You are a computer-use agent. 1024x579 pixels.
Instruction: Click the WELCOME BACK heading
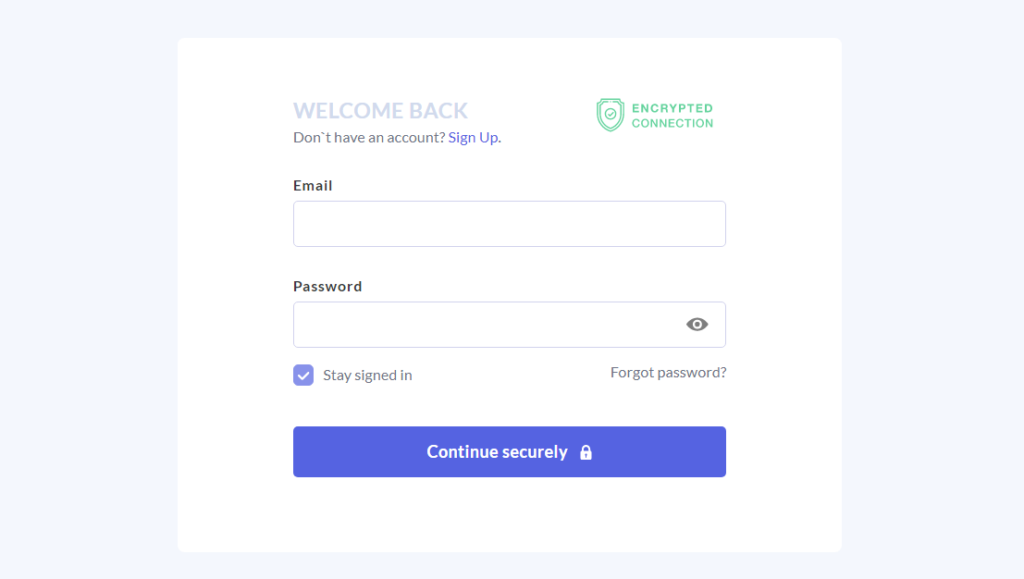click(x=380, y=110)
